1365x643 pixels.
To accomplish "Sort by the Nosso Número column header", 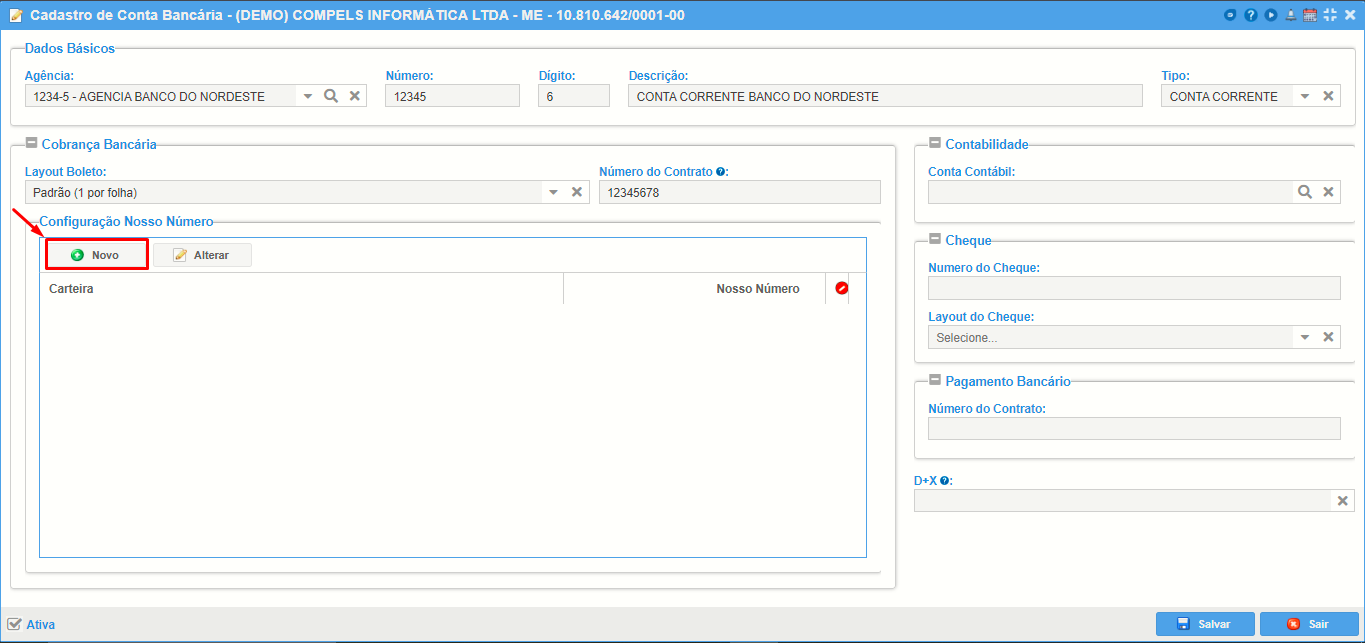I will 694,288.
